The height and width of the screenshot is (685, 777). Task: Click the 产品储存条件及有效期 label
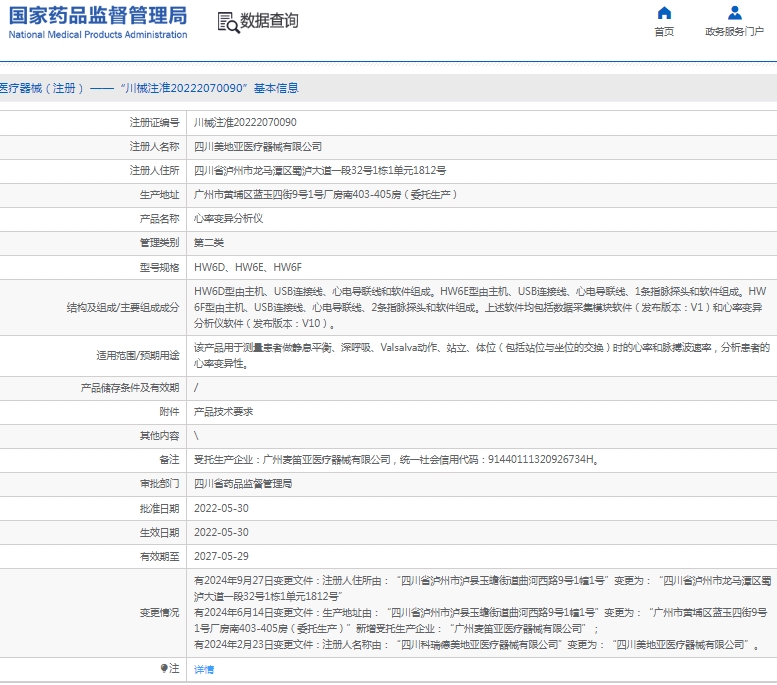pos(130,388)
